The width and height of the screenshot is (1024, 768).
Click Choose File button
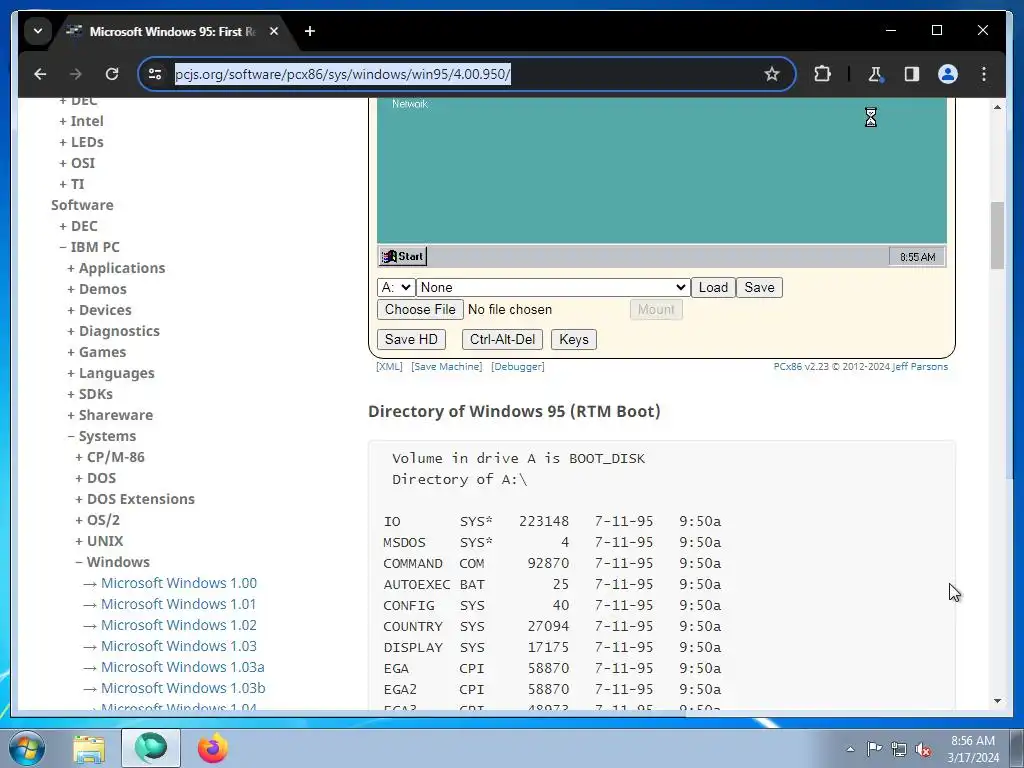(420, 310)
